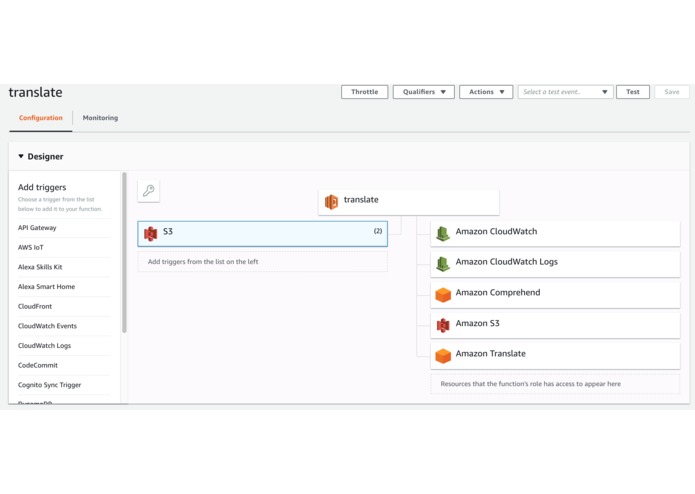Switch to the Monitoring tab

[x=100, y=118]
